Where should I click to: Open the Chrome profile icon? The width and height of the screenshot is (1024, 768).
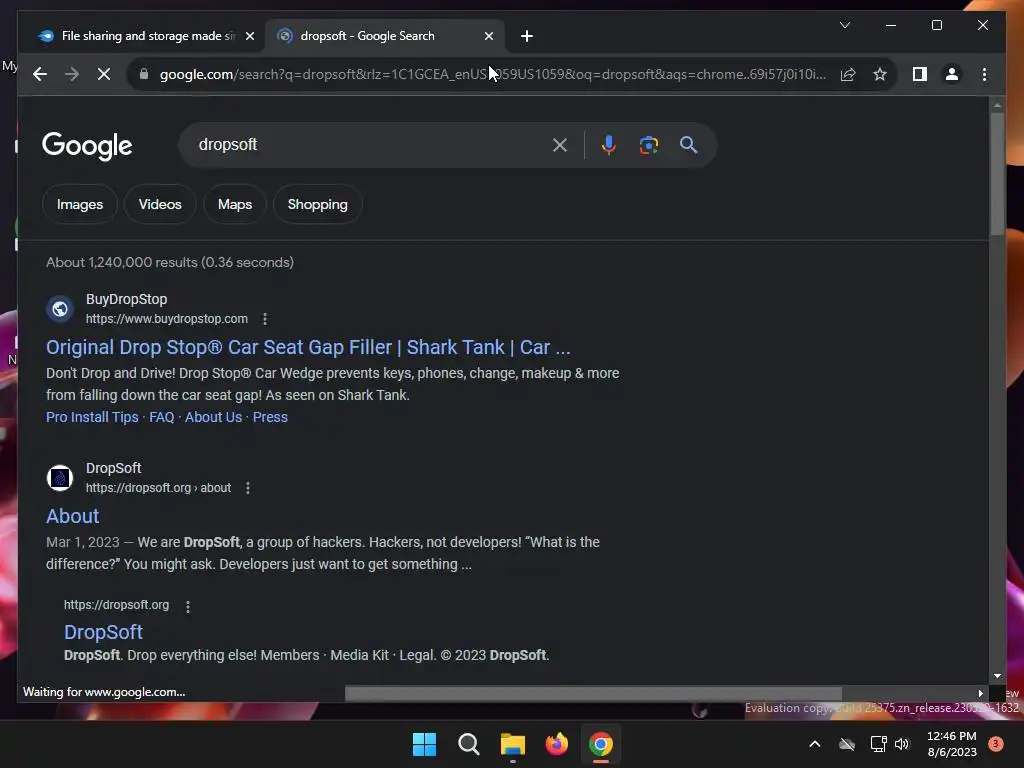coord(952,74)
